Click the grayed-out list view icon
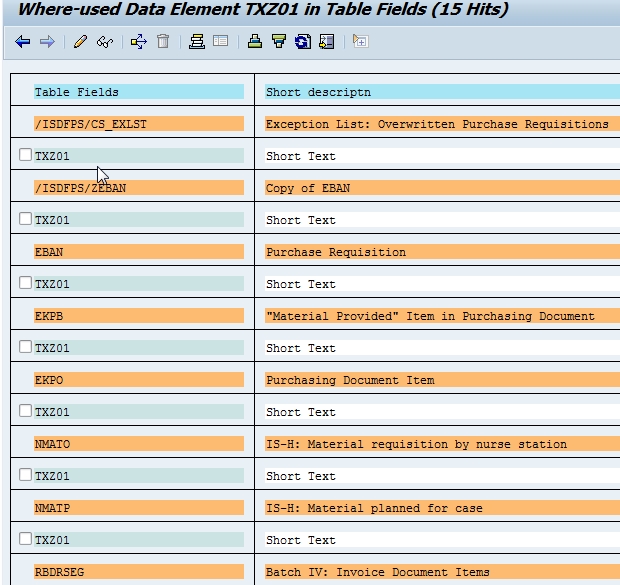Viewport: 620px width, 585px height. coord(220,41)
